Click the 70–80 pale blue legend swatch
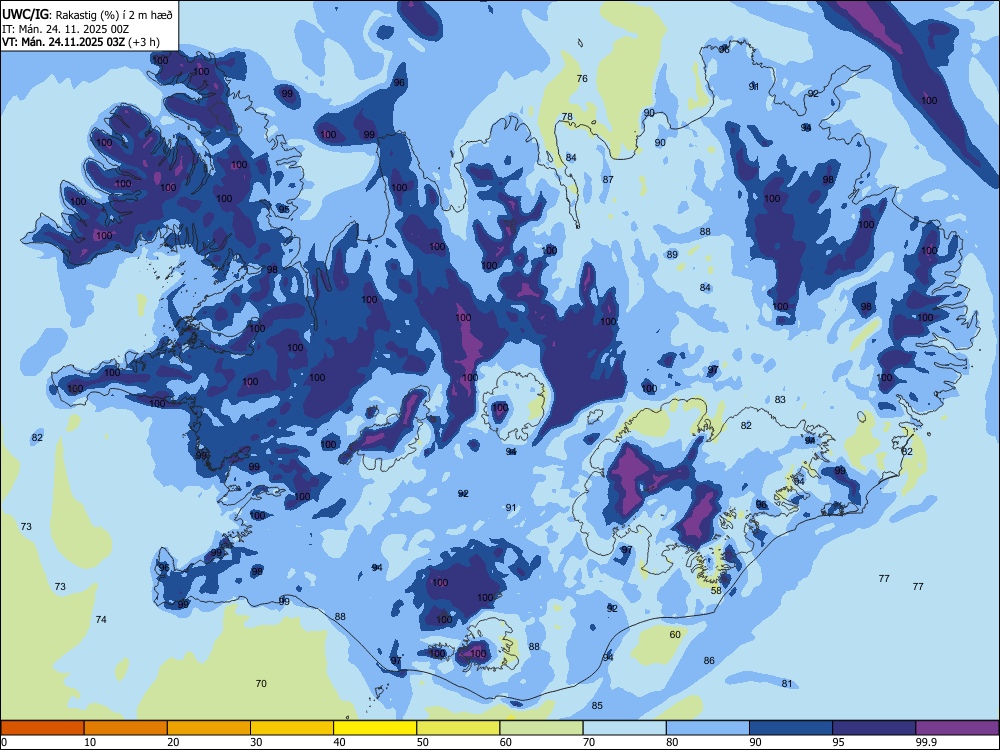 tap(624, 728)
